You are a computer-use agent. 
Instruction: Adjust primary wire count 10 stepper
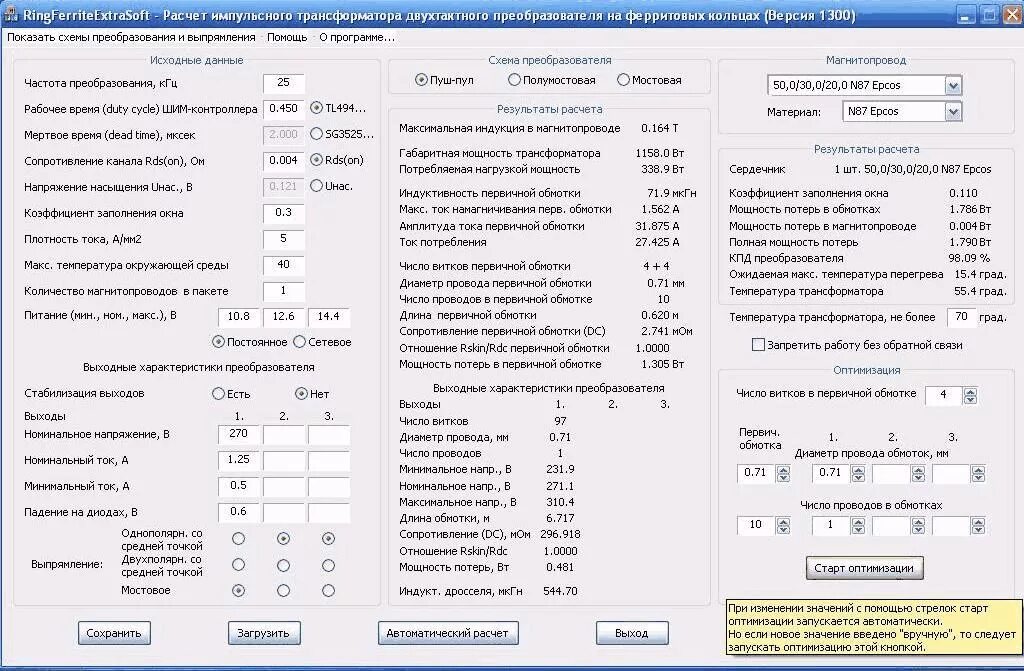[783, 525]
